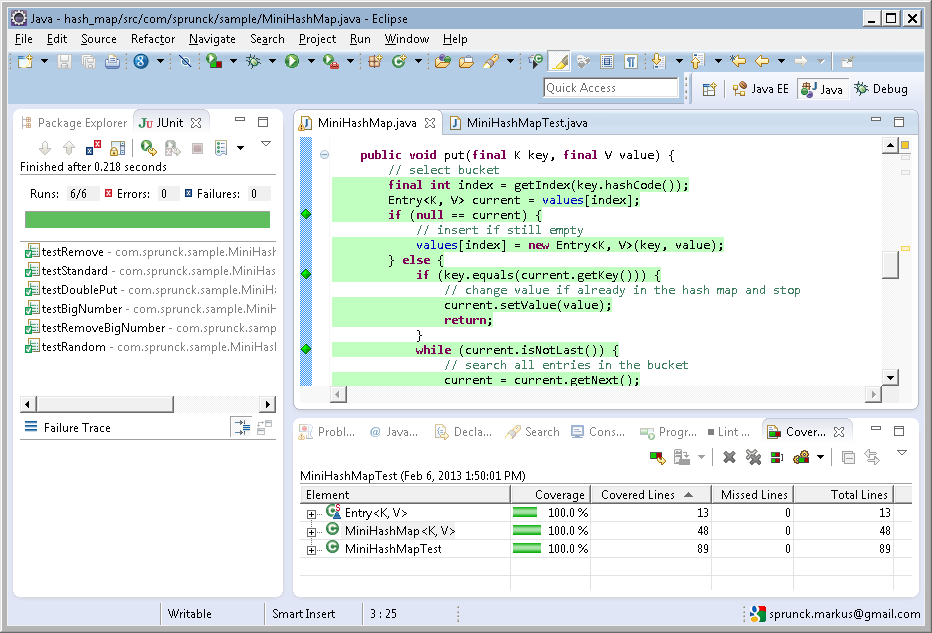Click Relaunch Coverage Session icon
The height and width of the screenshot is (633, 932).
pyautogui.click(x=657, y=457)
